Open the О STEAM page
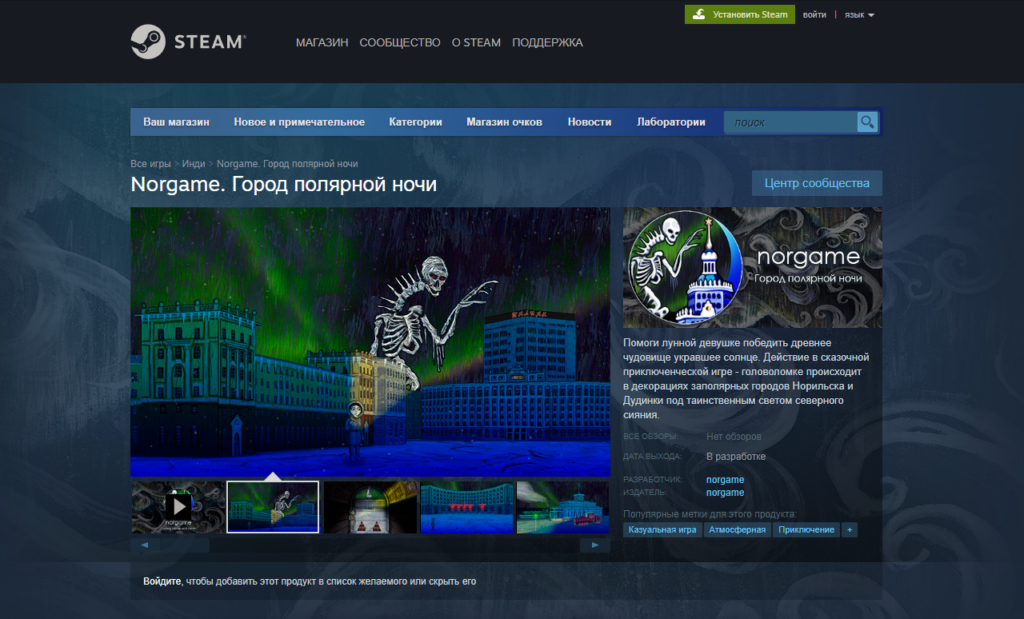 [476, 42]
